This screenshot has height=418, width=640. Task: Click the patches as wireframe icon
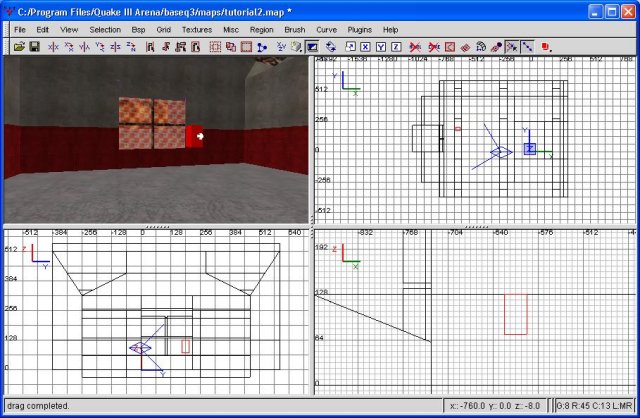465,47
